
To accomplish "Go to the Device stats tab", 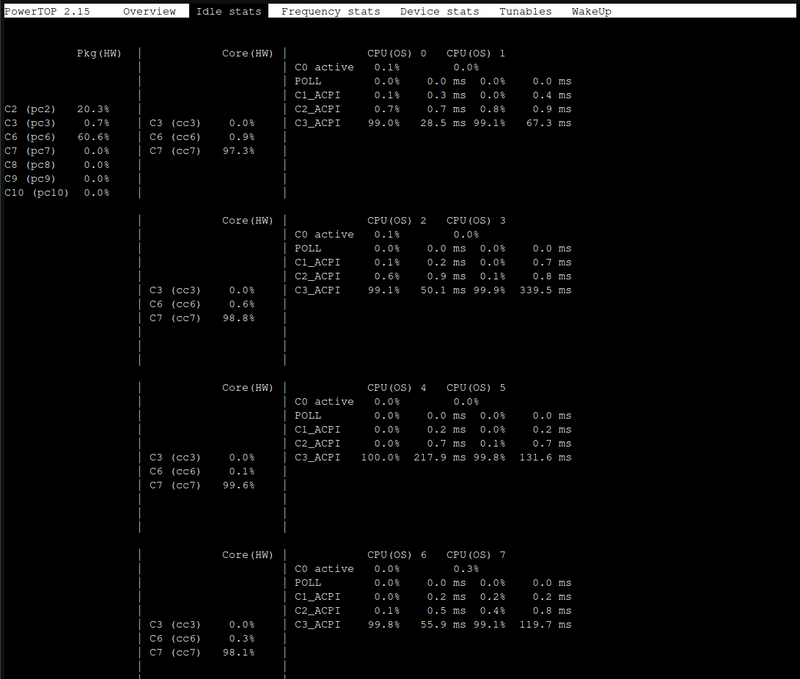I will click(x=439, y=11).
